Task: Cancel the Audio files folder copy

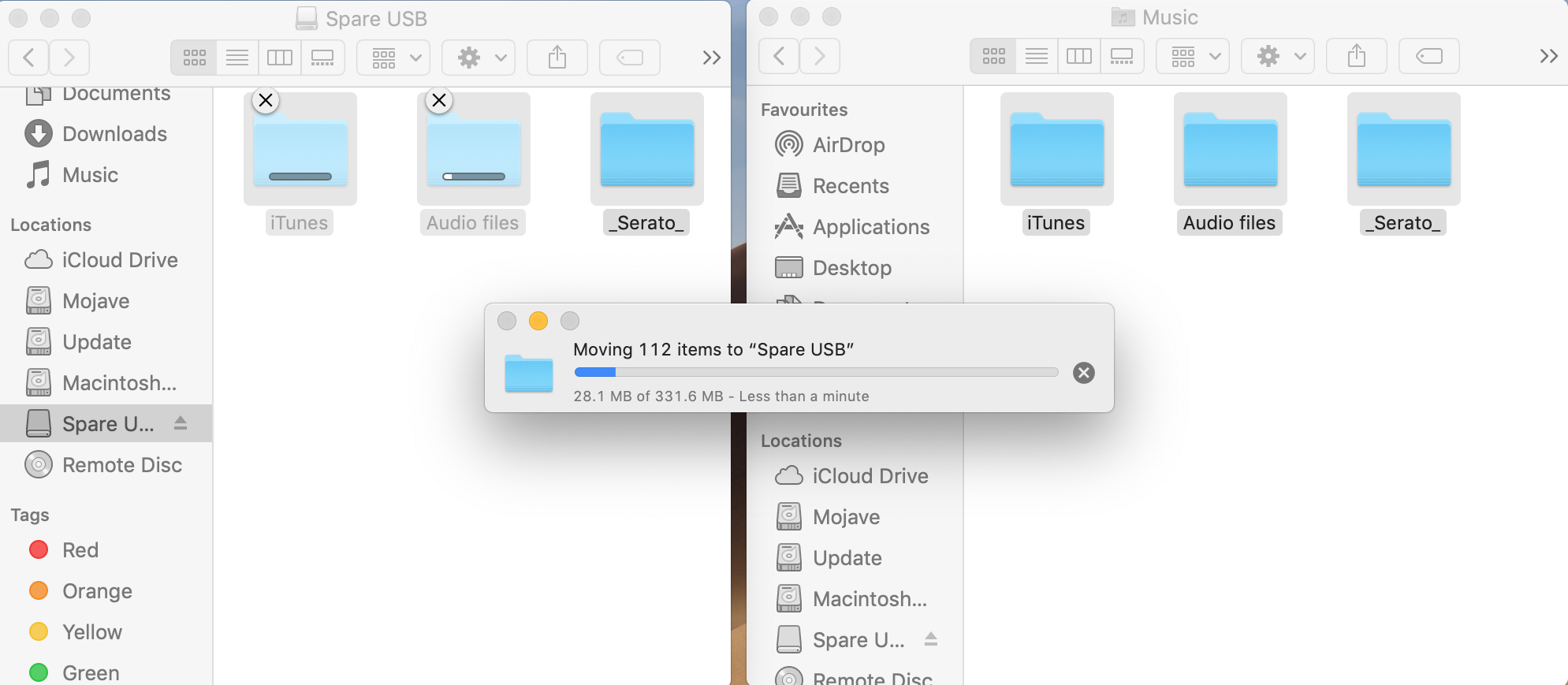Action: [439, 101]
